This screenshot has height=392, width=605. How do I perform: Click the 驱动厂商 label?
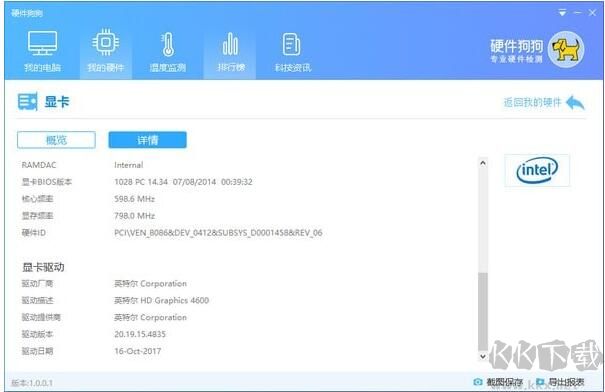(x=37, y=284)
